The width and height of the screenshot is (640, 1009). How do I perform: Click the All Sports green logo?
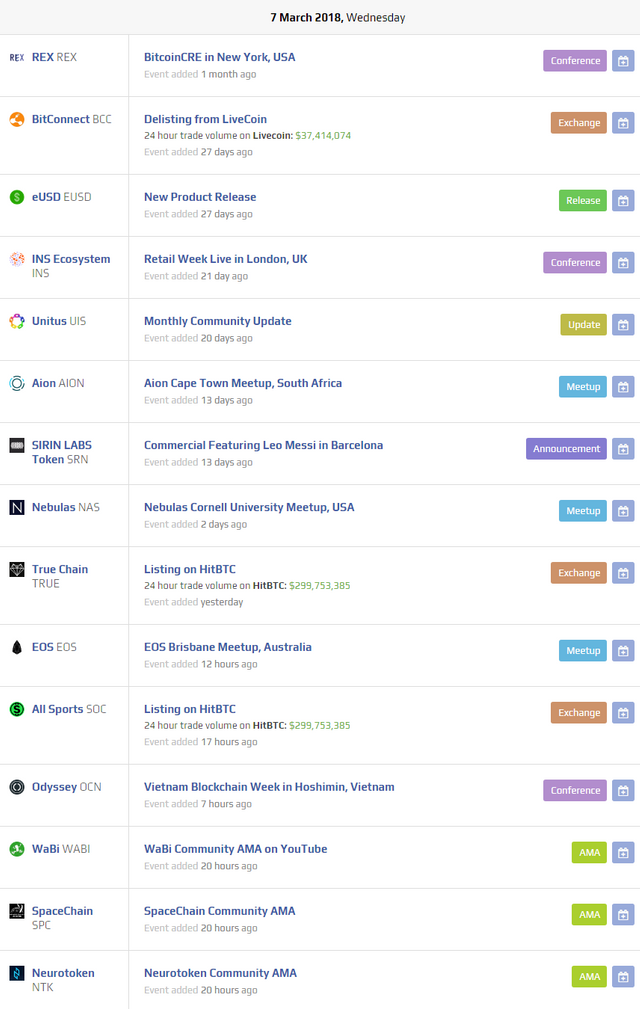click(17, 709)
